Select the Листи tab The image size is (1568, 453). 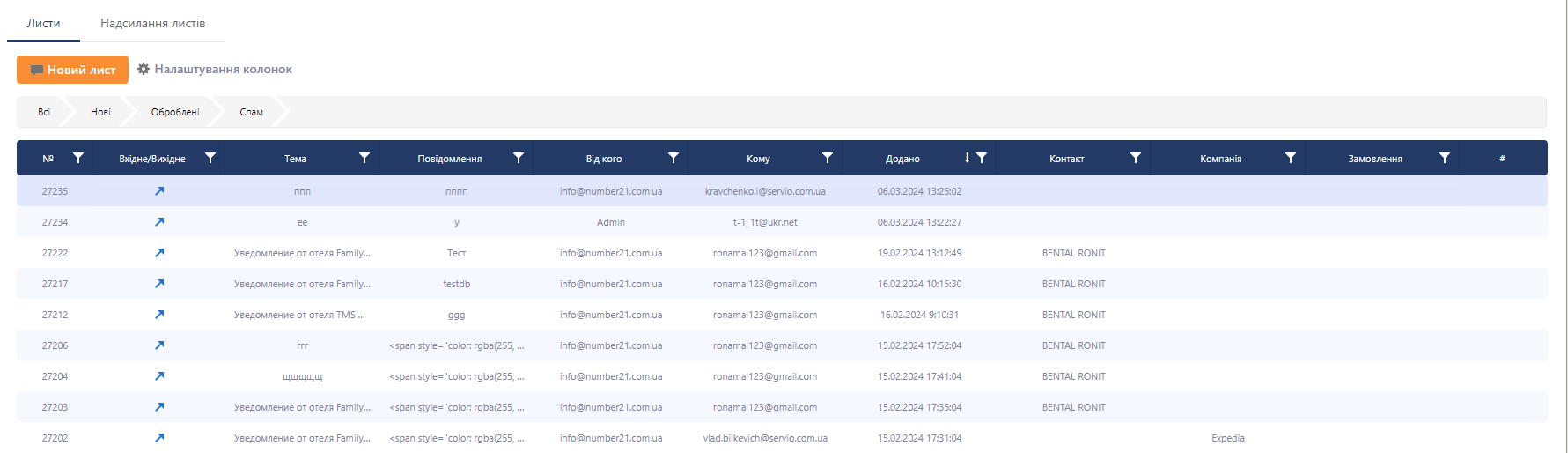pos(43,24)
